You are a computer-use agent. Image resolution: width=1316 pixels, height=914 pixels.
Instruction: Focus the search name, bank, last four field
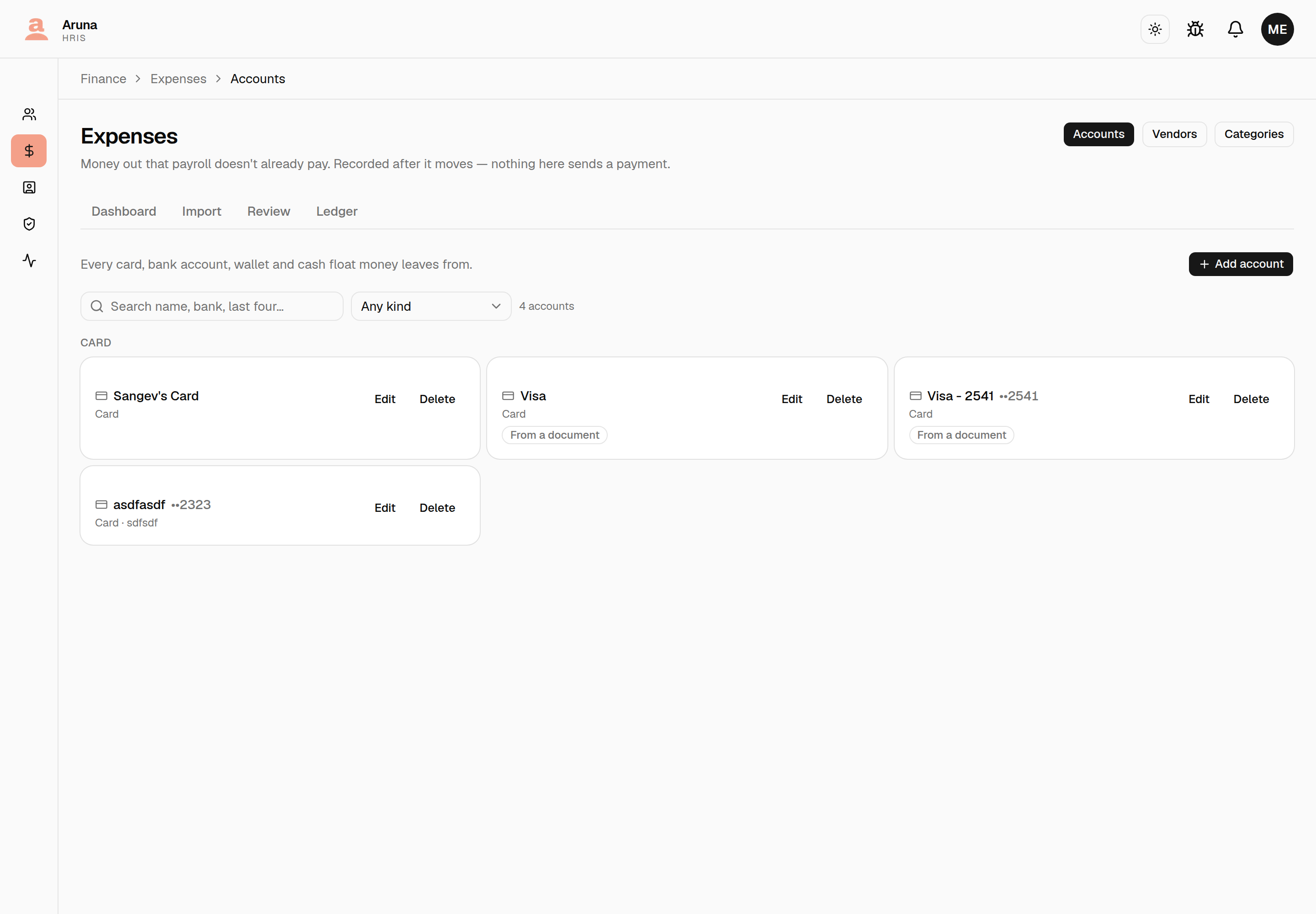(x=212, y=306)
